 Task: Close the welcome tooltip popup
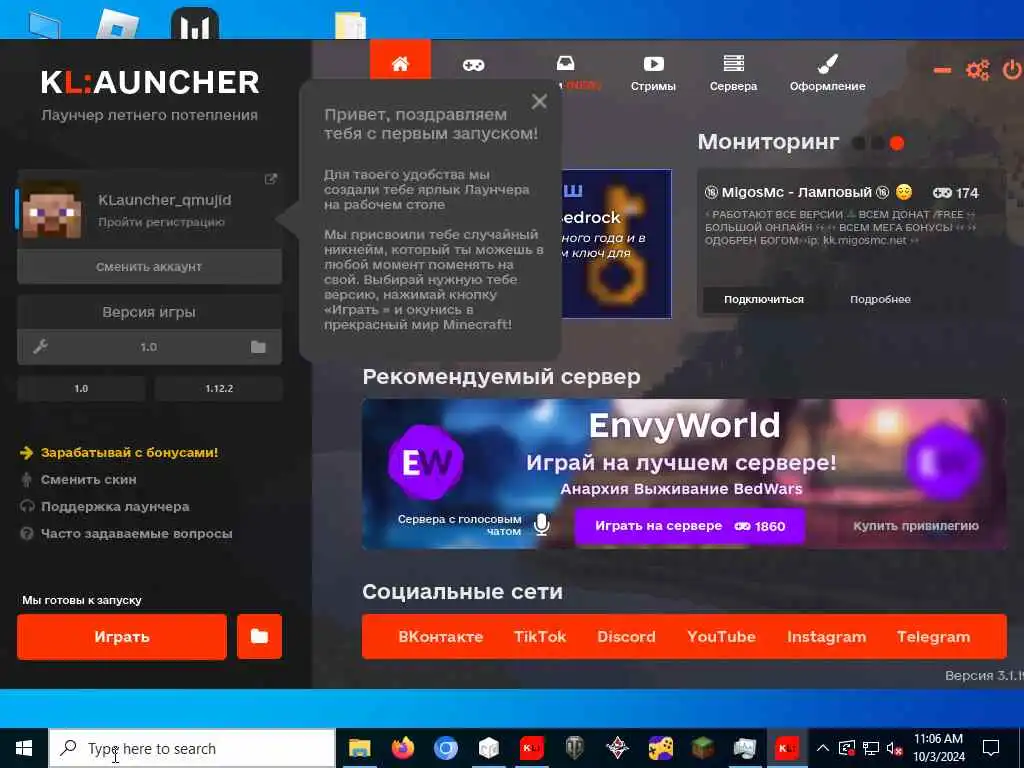[x=539, y=101]
